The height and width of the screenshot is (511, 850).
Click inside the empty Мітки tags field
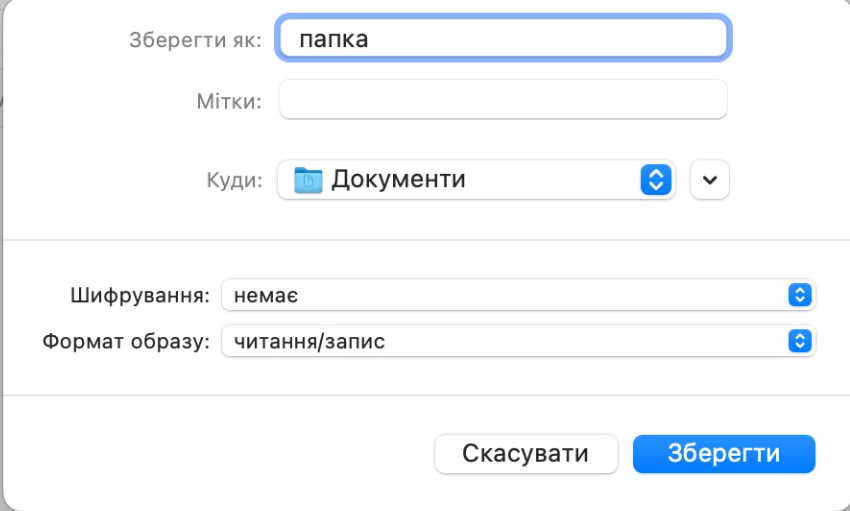[503, 99]
